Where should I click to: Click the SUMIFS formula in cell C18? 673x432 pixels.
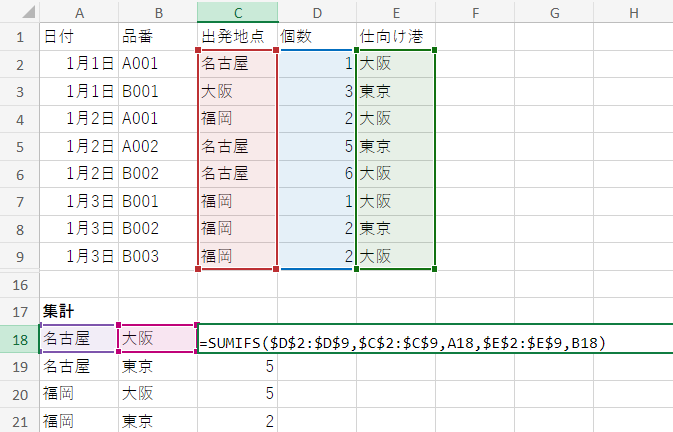[402, 343]
